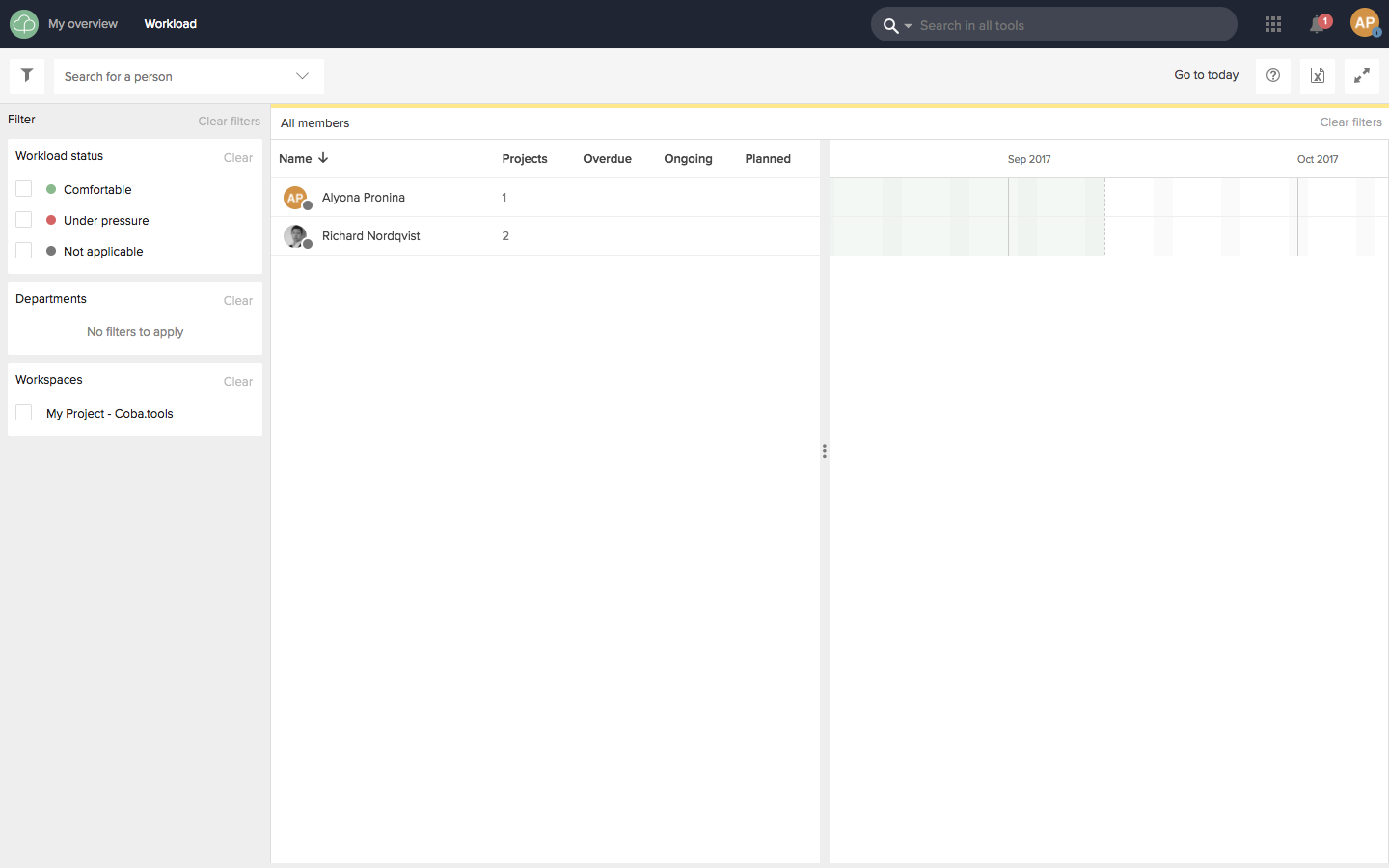Switch to the Workload tab

click(170, 23)
